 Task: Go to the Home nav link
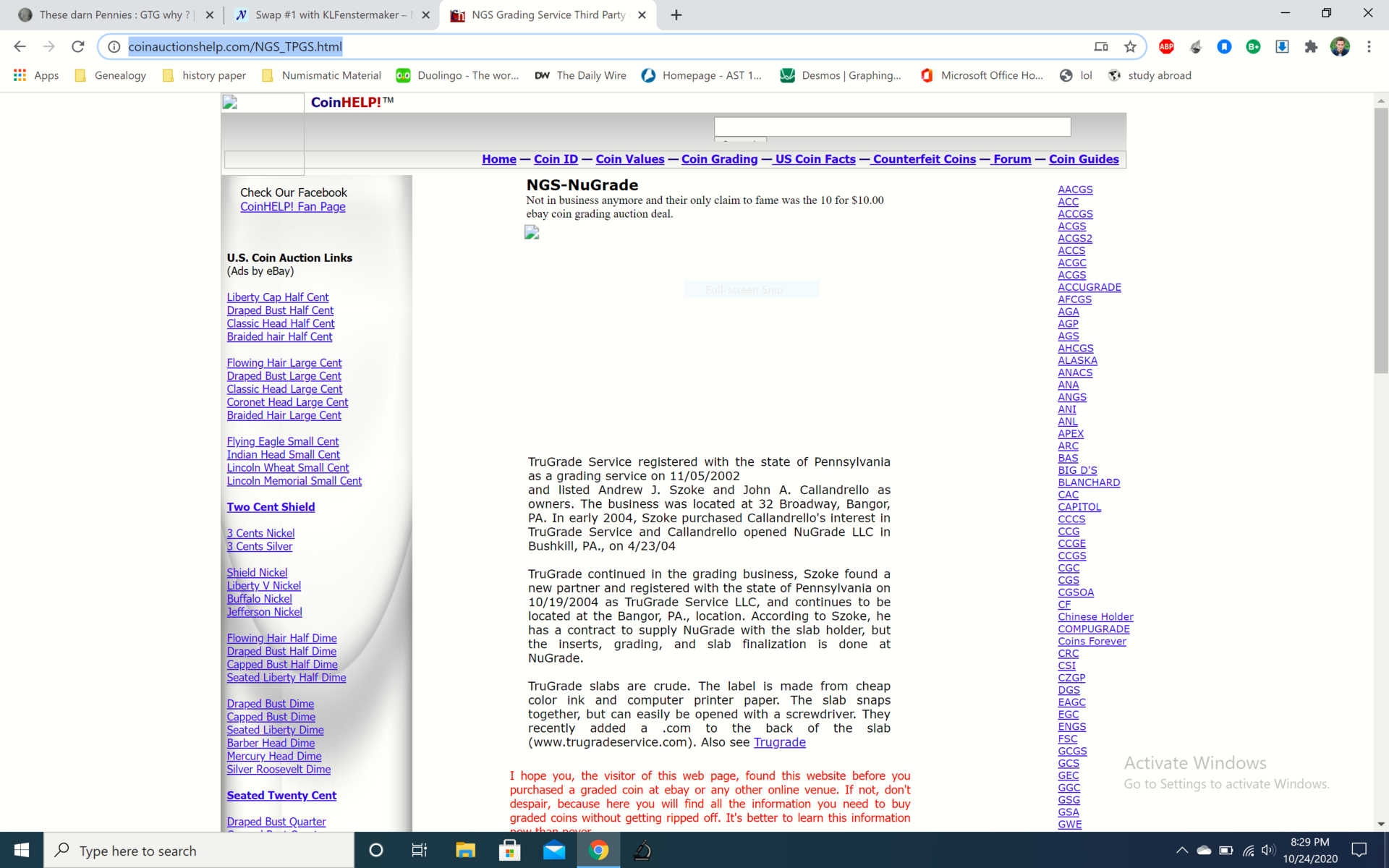(499, 159)
